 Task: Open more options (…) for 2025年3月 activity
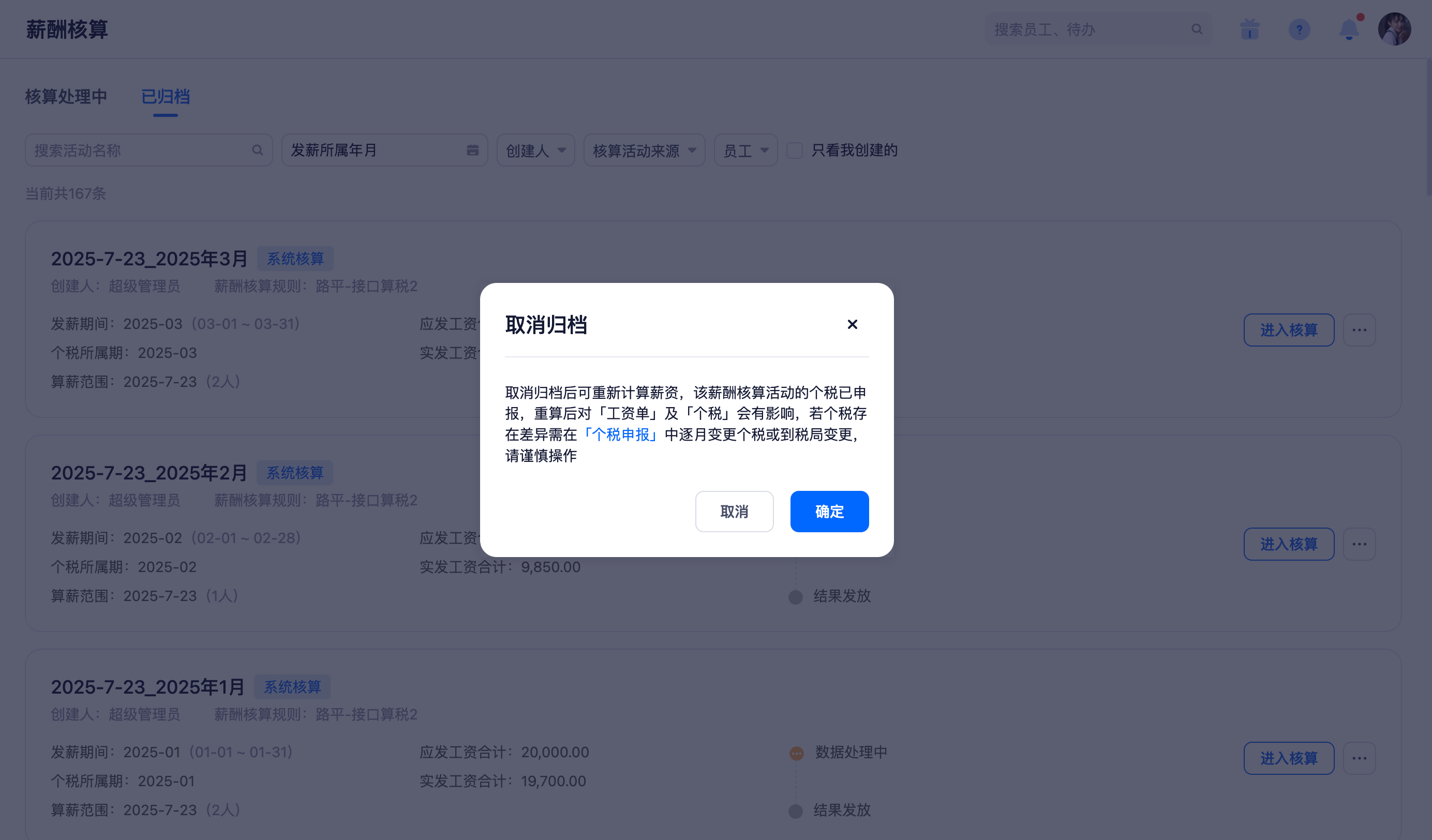(x=1359, y=329)
